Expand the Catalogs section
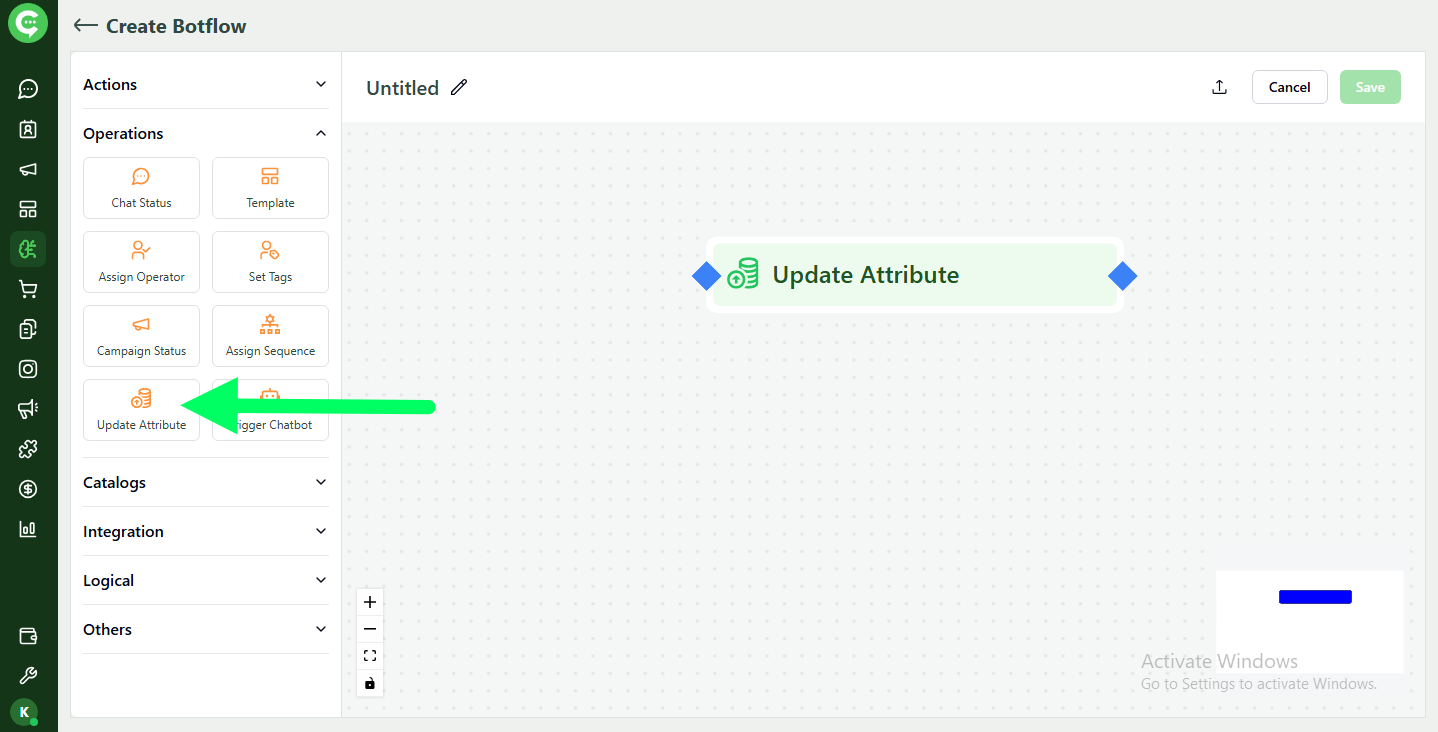1438x732 pixels. (x=205, y=482)
